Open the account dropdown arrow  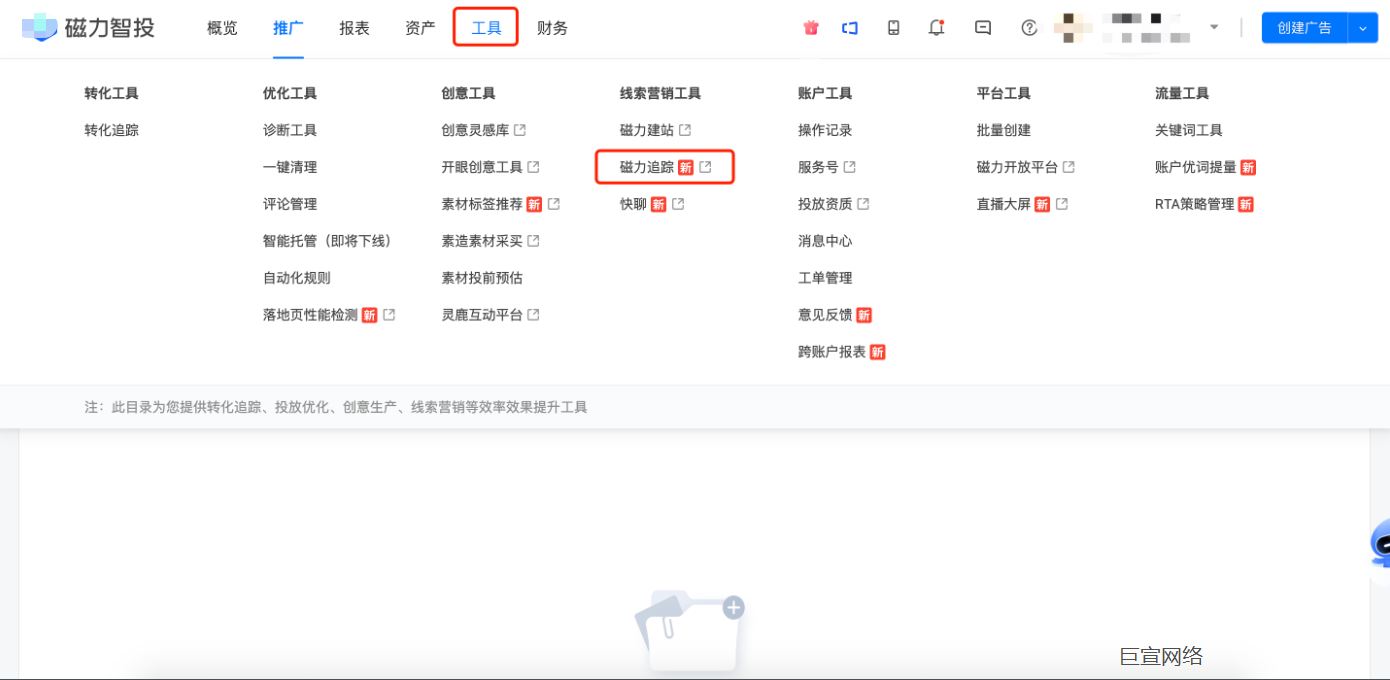click(x=1212, y=28)
